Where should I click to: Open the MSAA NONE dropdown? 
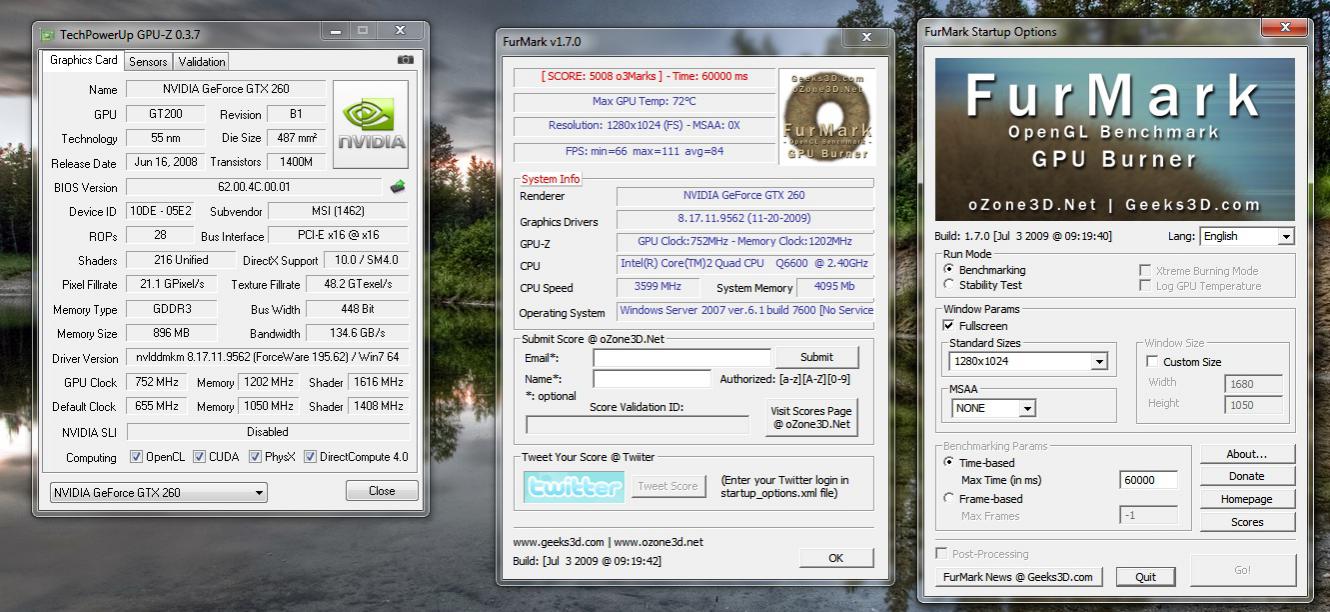[x=993, y=408]
